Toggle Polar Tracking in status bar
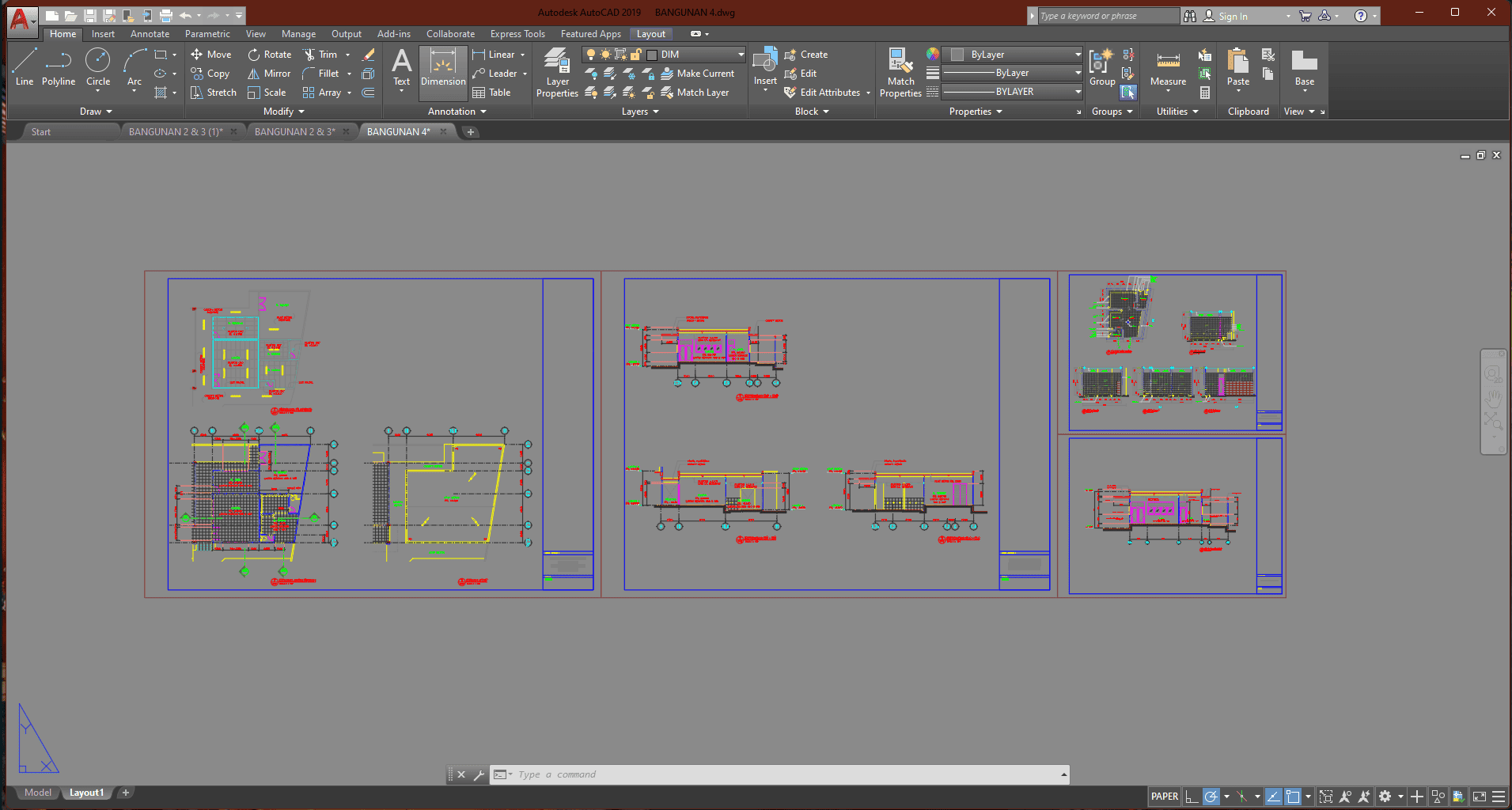Viewport: 1512px width, 810px height. point(1211,797)
